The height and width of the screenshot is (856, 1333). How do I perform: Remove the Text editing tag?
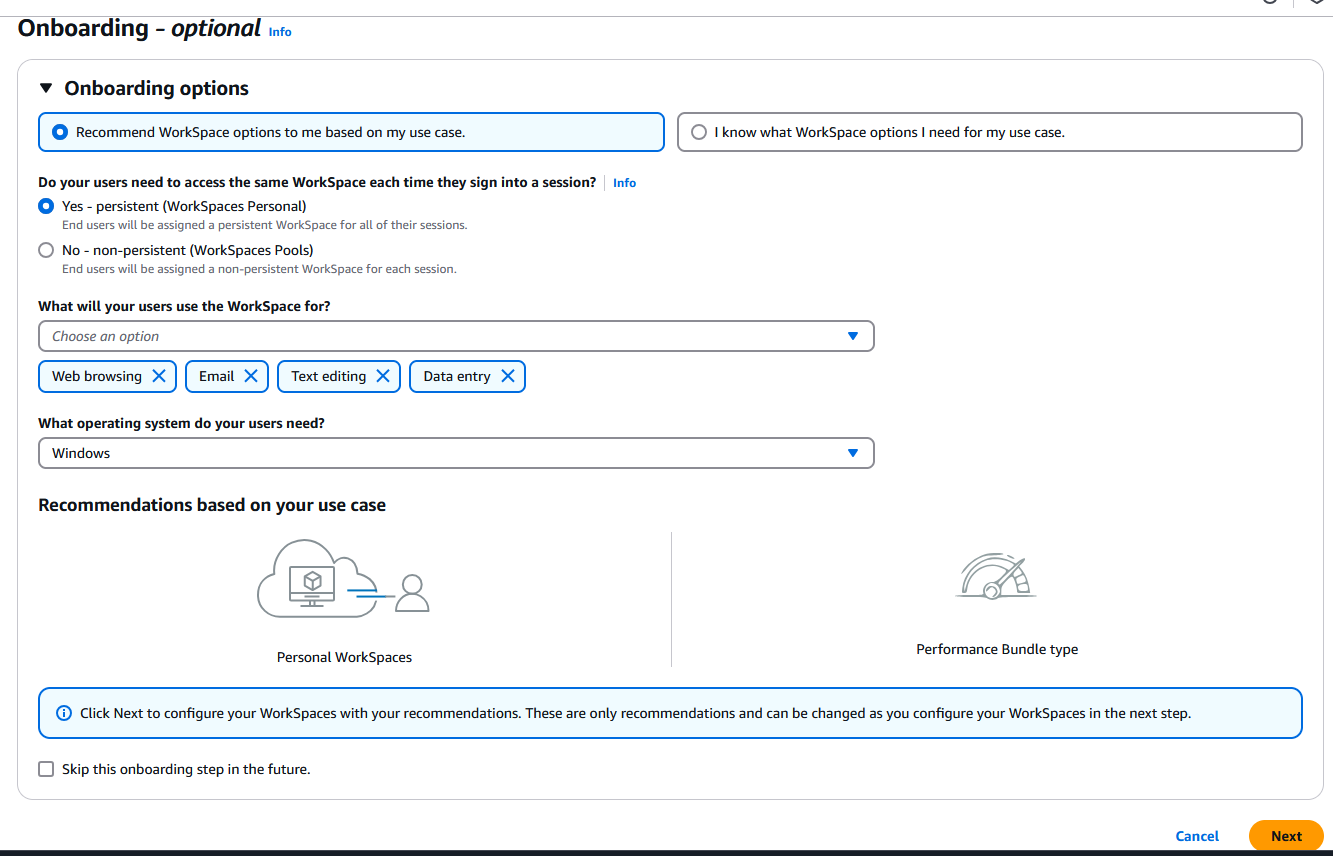[383, 376]
